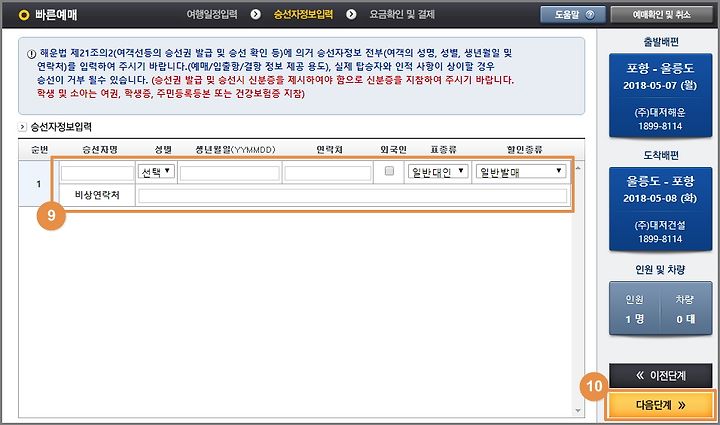Image resolution: width=720 pixels, height=425 pixels.
Task: Click the arrow icon after 여행일정입력
Action: tap(255, 14)
